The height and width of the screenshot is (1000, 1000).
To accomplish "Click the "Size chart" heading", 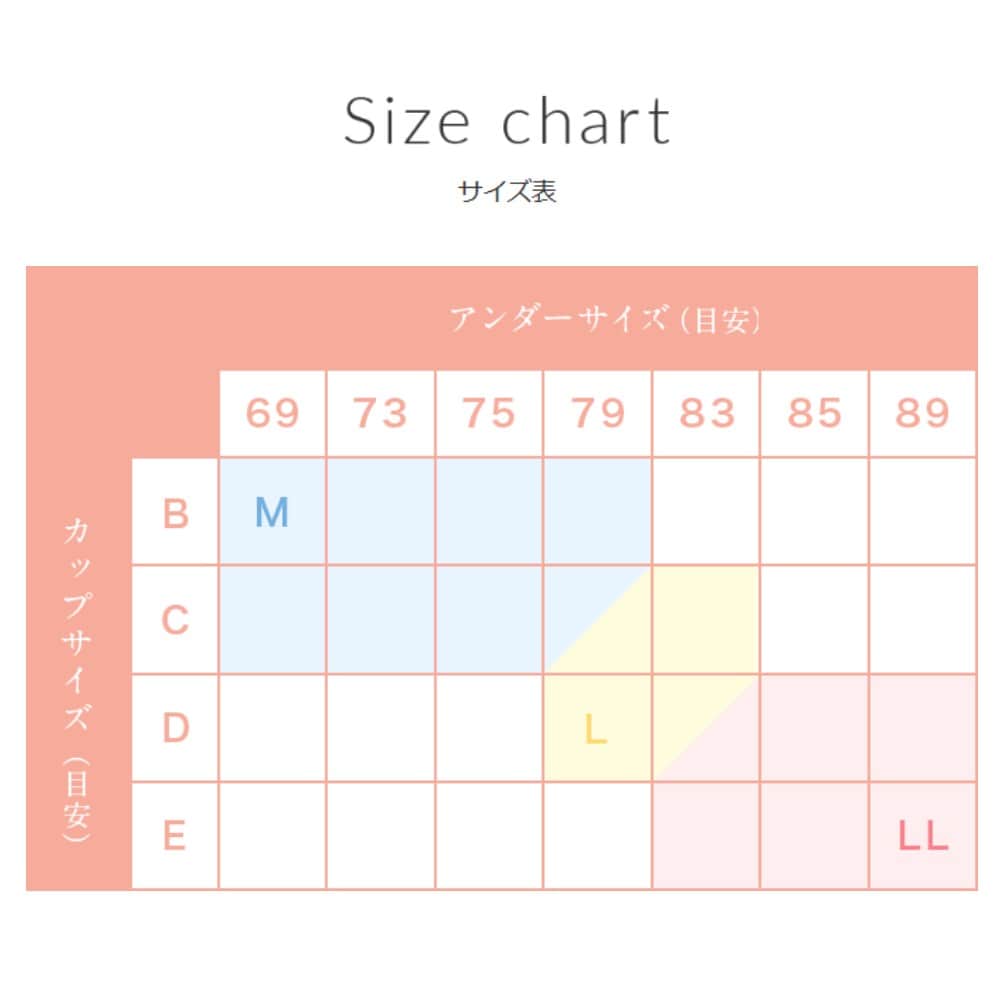I will tap(507, 122).
